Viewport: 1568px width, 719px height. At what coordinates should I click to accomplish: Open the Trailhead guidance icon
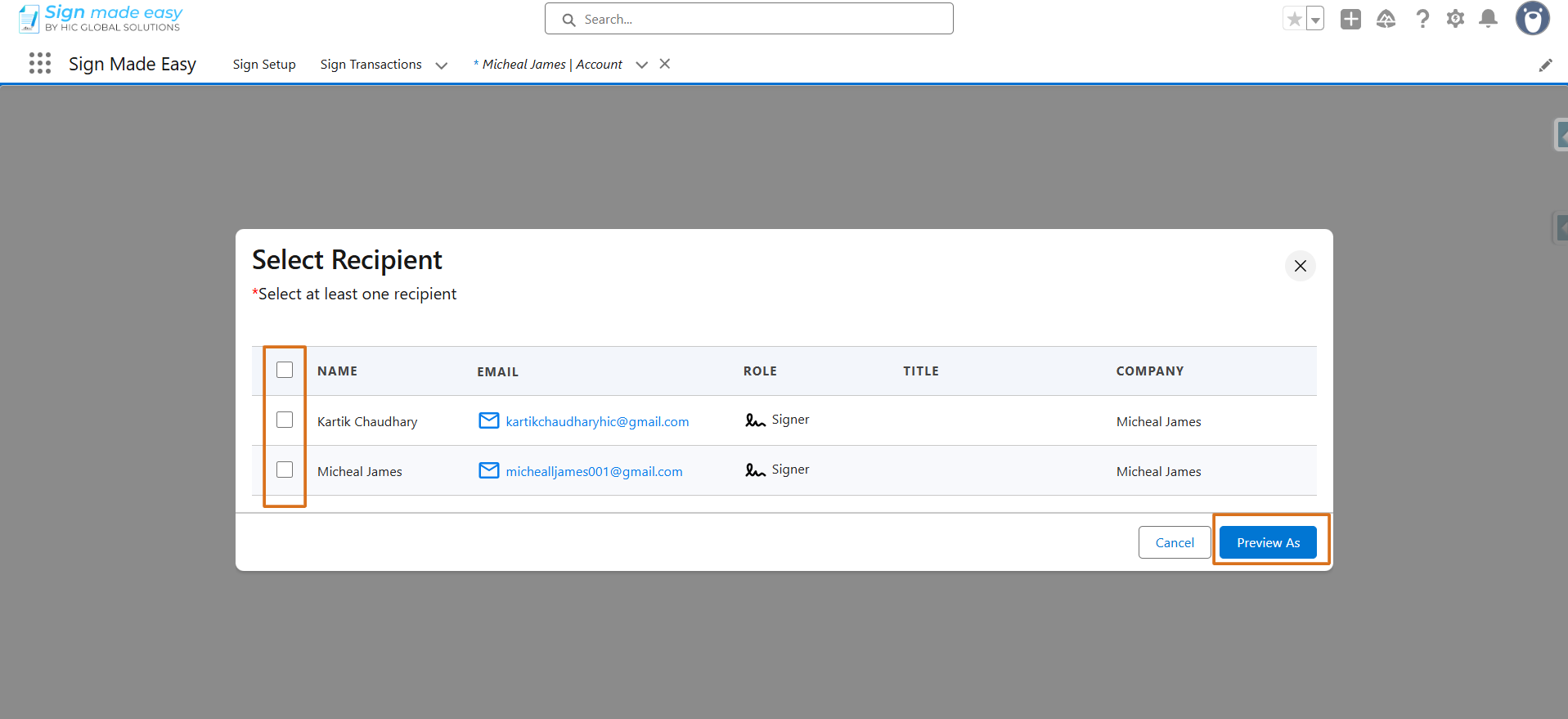point(1386,19)
